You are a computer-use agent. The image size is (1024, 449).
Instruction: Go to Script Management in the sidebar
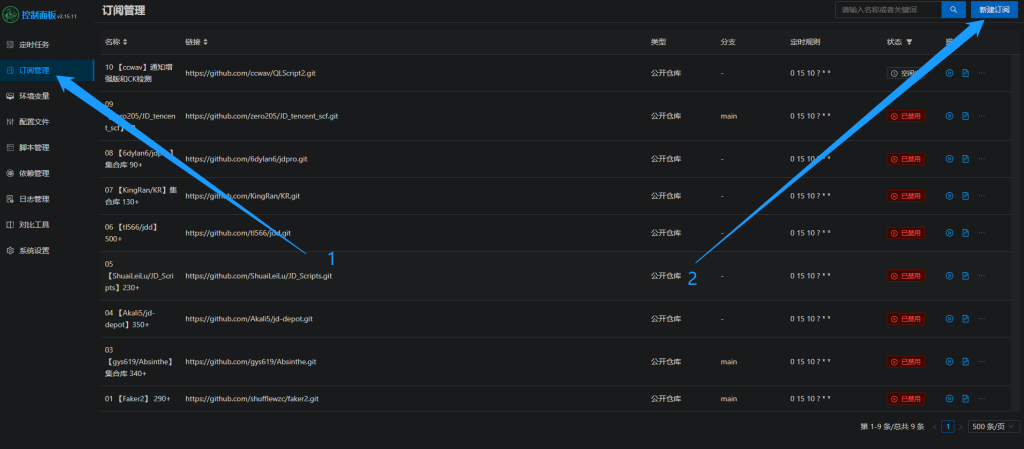(34, 147)
